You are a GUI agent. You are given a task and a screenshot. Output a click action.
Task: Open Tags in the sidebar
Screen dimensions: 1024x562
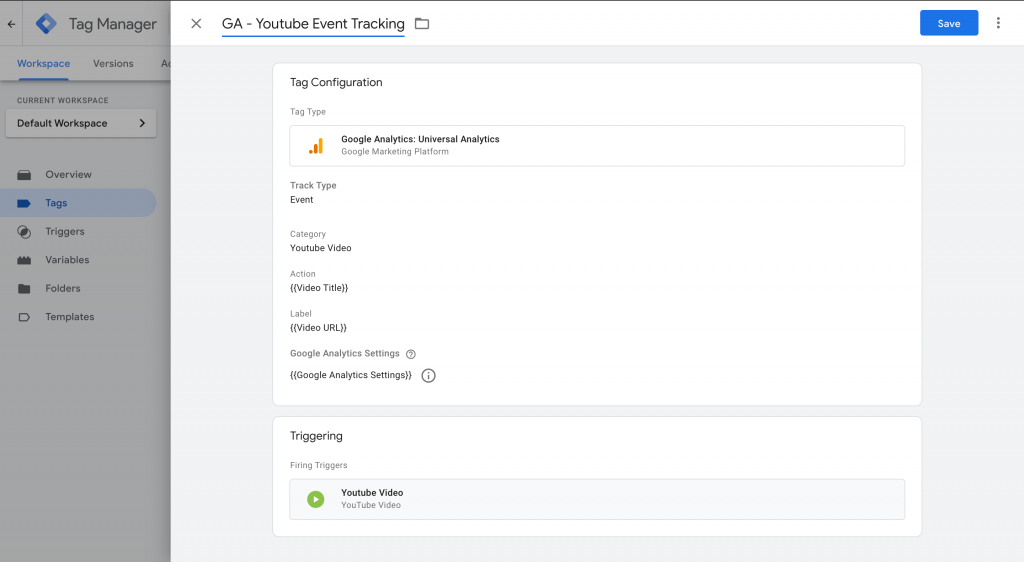pos(78,203)
